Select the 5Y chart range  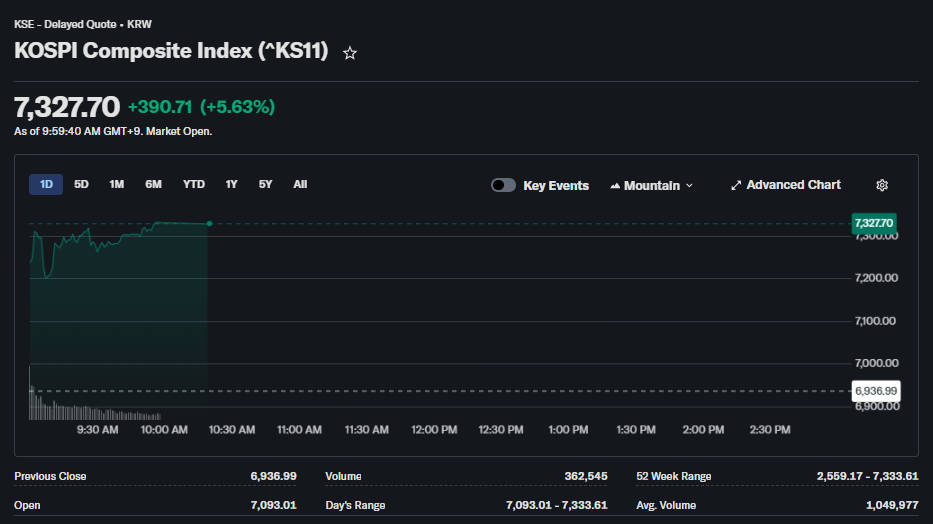(x=265, y=184)
